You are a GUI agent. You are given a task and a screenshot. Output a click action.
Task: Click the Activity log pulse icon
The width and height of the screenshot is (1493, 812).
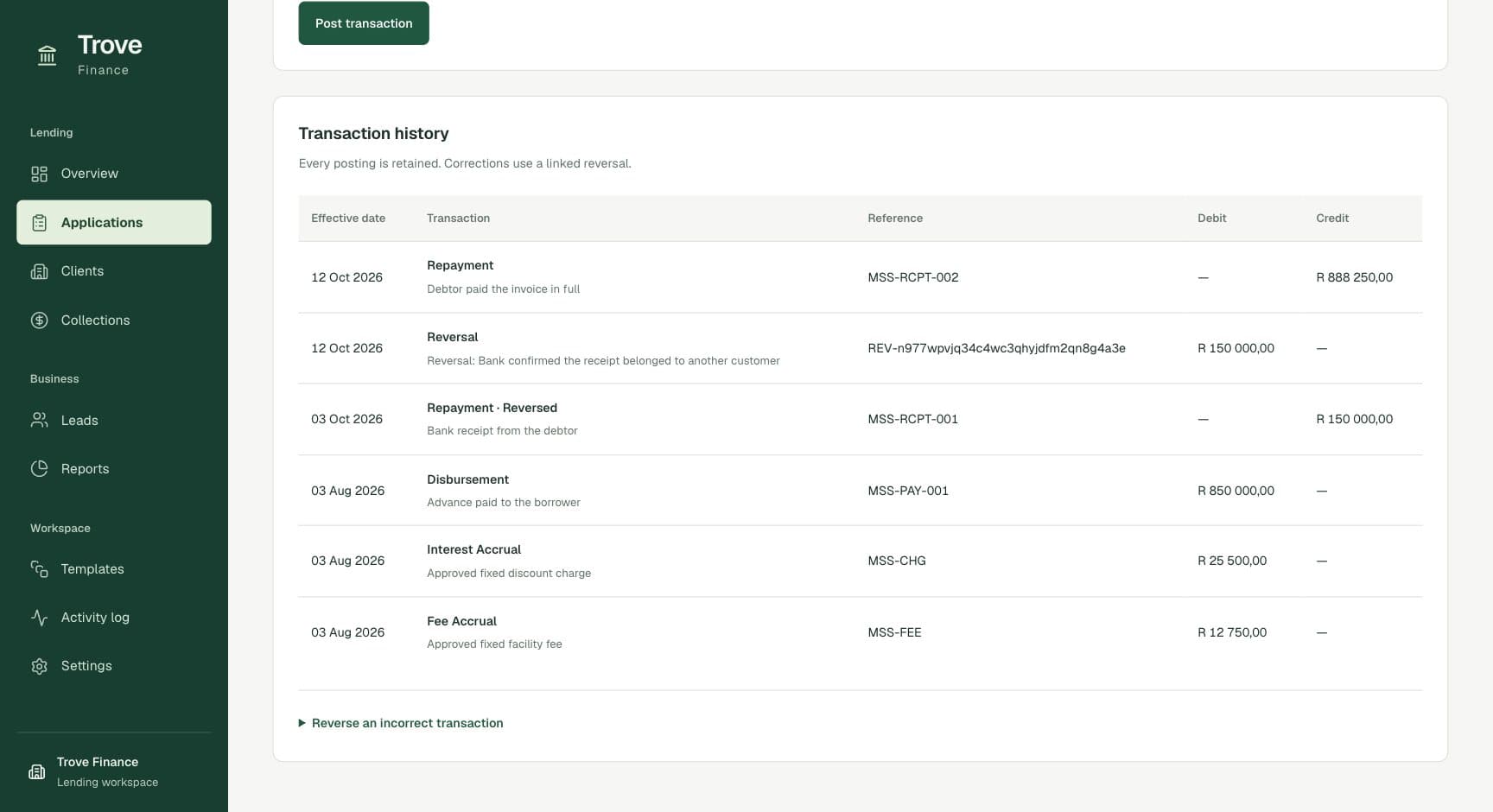coord(39,618)
